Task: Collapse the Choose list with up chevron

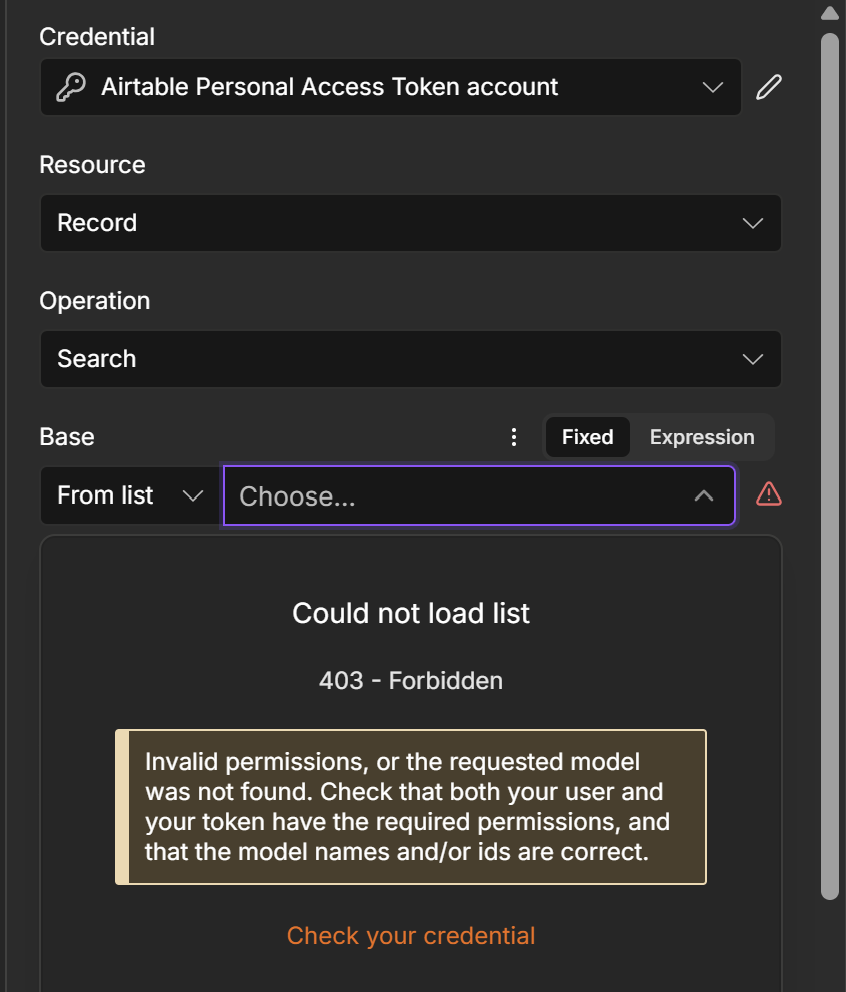Action: click(704, 496)
